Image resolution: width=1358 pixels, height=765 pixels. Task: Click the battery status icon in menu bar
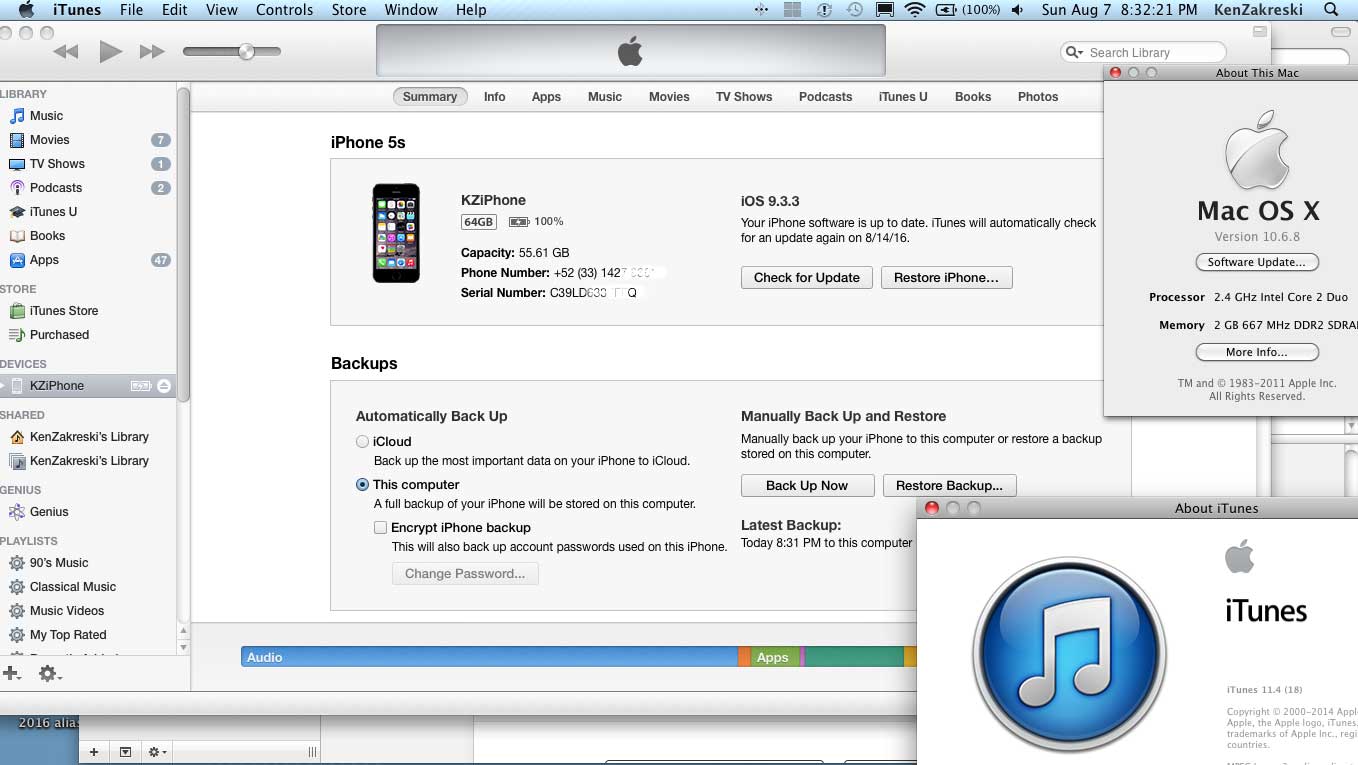tap(945, 10)
